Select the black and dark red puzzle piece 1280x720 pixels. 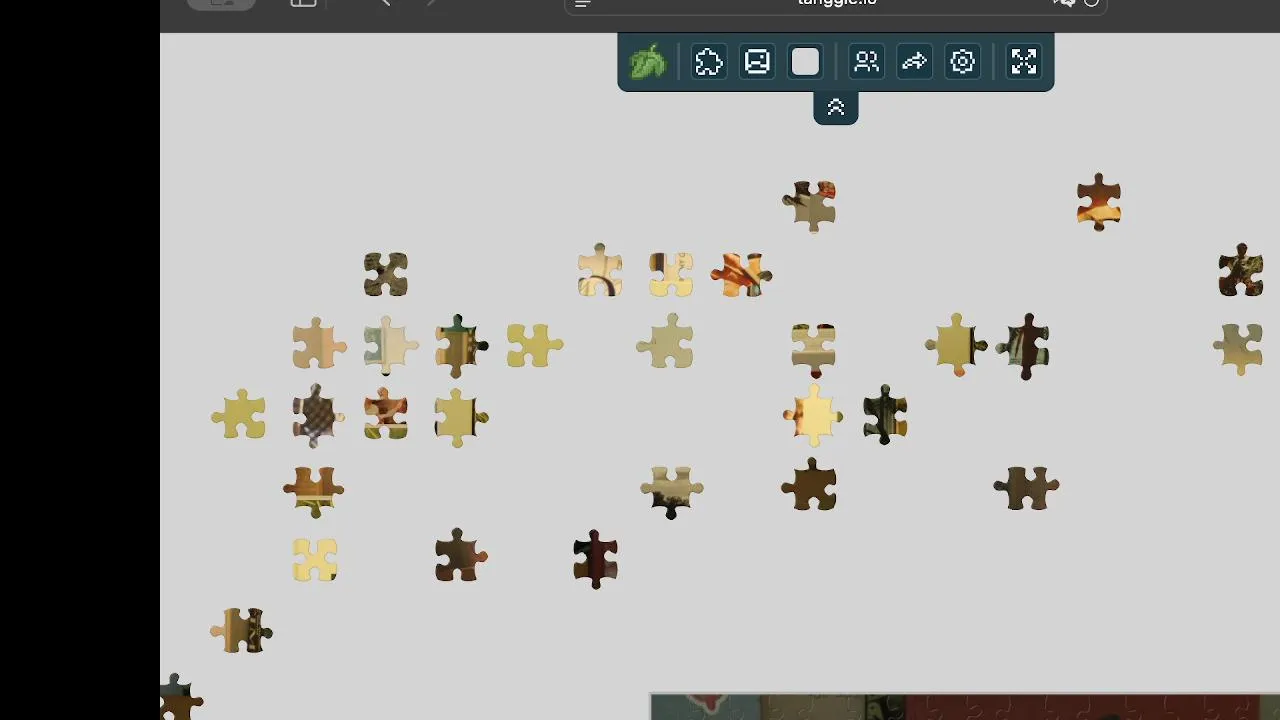coord(596,559)
